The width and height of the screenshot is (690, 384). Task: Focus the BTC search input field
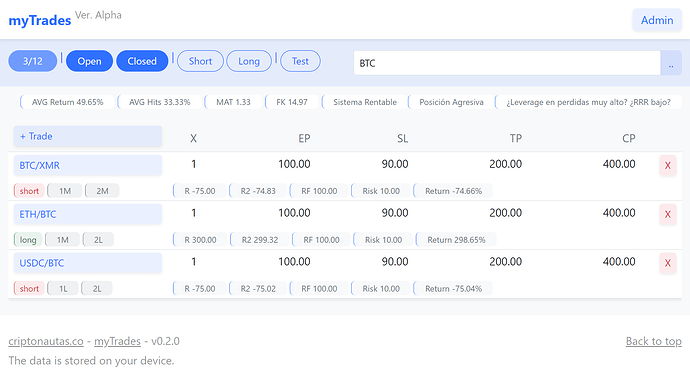click(507, 63)
